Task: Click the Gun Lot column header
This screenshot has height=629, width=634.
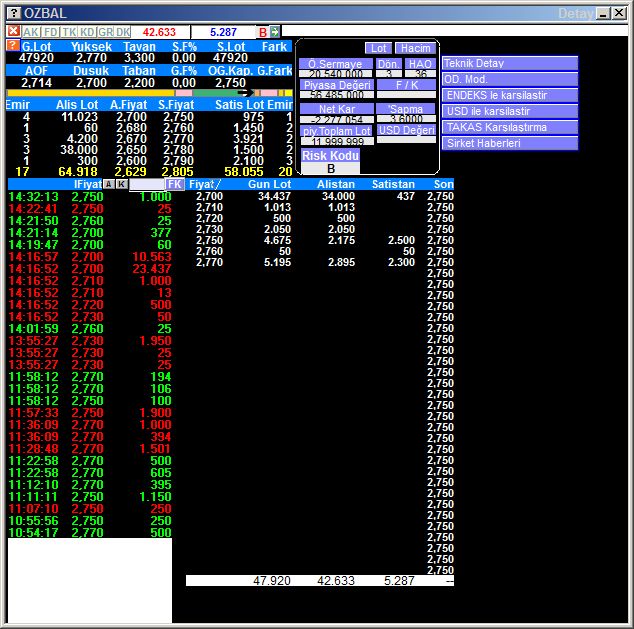Action: [x=269, y=184]
